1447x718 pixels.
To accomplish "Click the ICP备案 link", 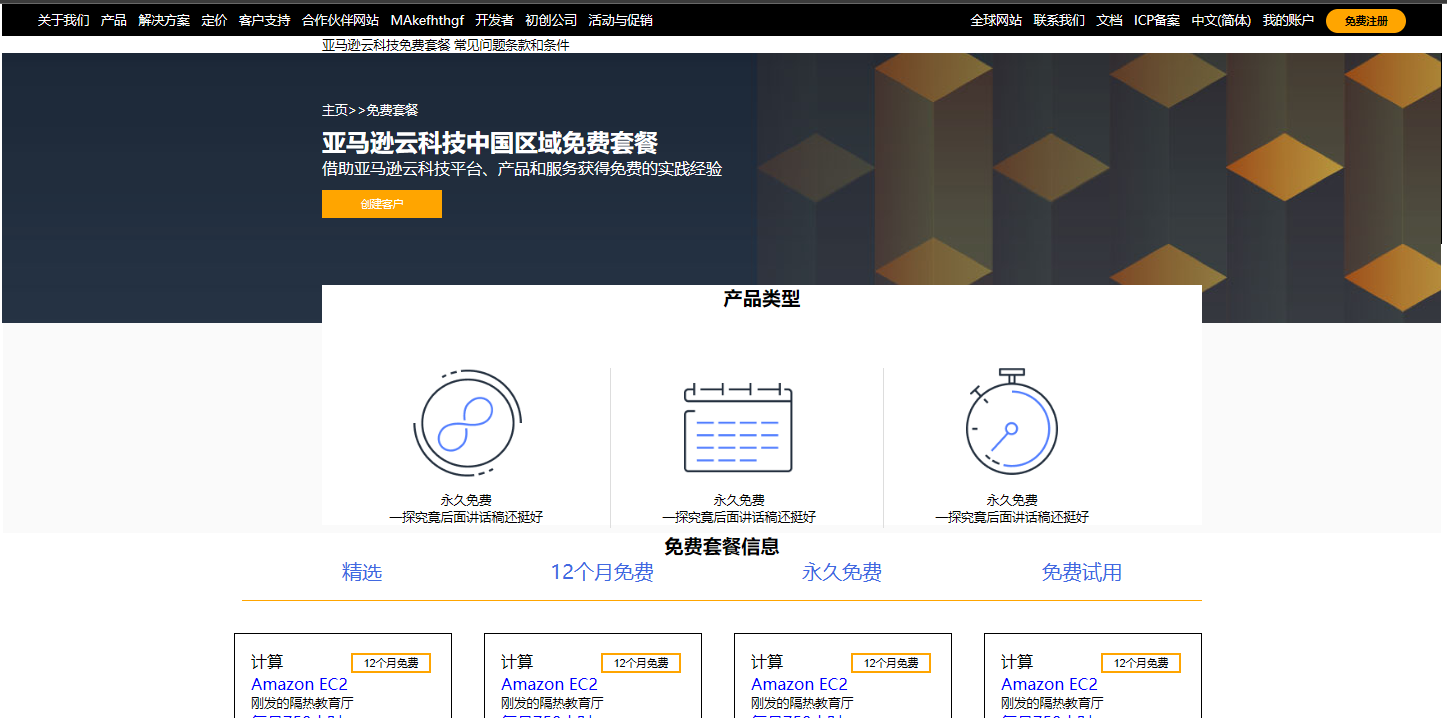I will click(x=1157, y=20).
